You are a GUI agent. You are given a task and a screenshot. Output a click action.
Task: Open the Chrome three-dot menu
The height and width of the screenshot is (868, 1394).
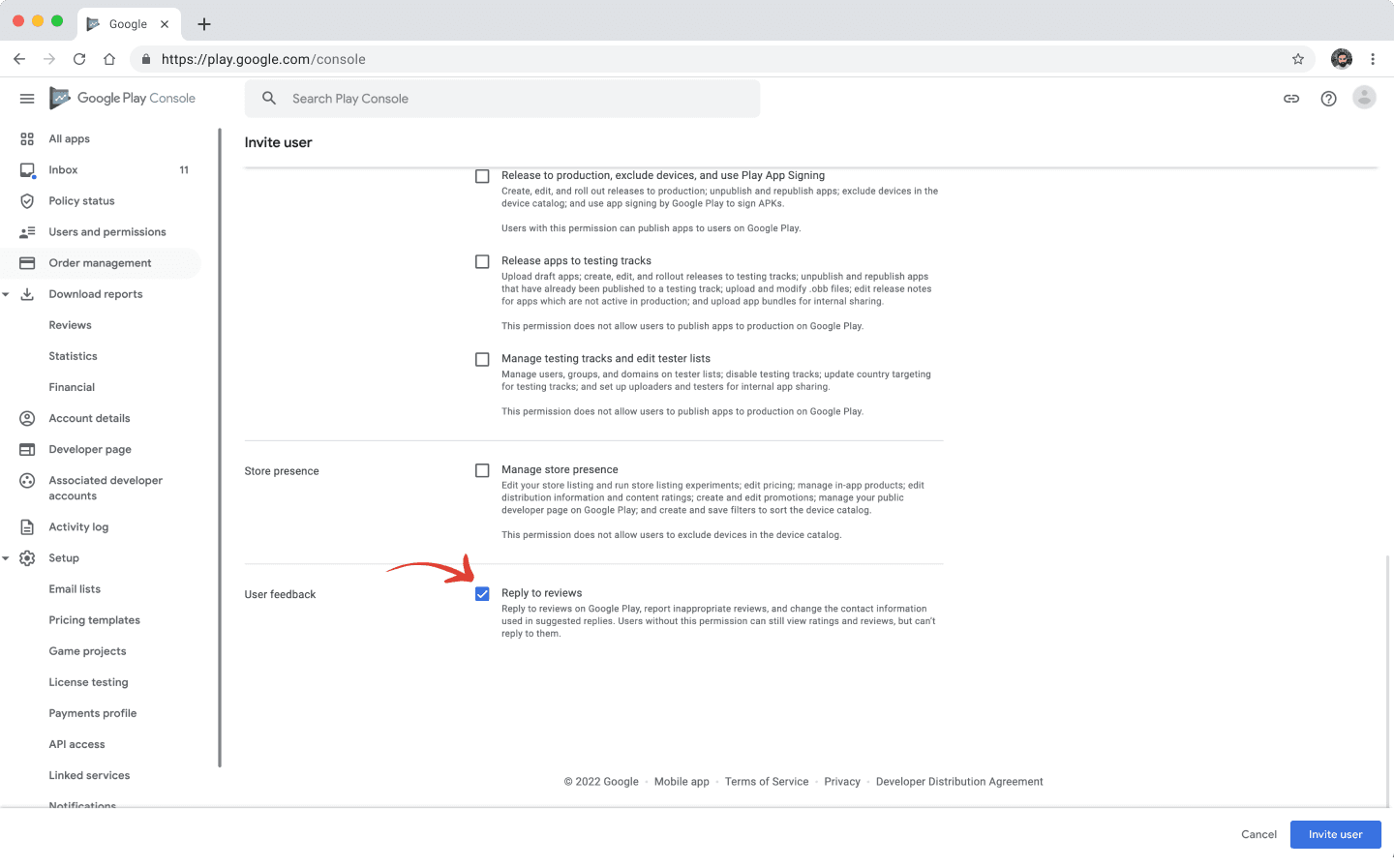1373,59
